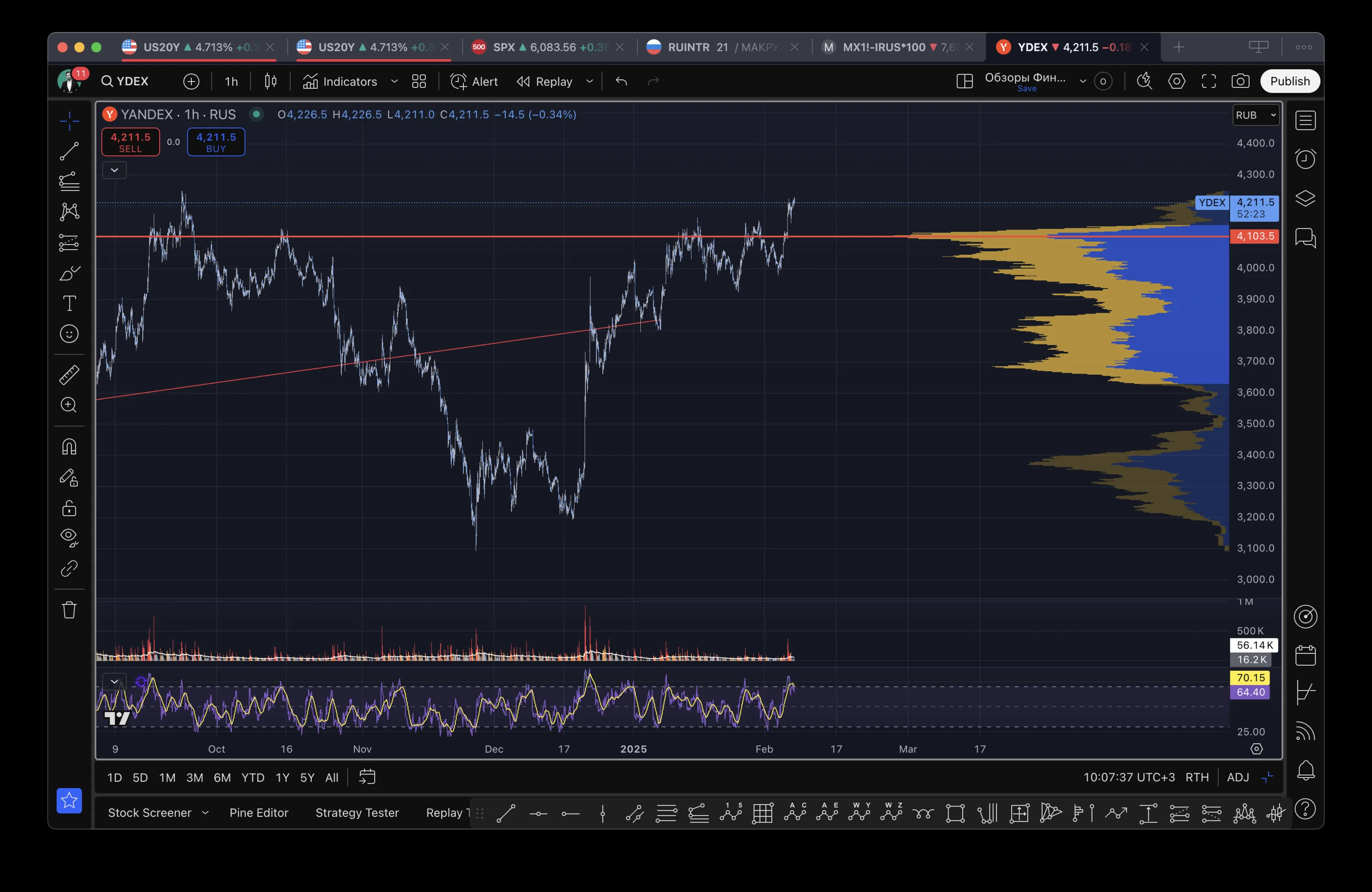
Task: Open the Gann and Fibonacci tools
Action: pos(69,182)
